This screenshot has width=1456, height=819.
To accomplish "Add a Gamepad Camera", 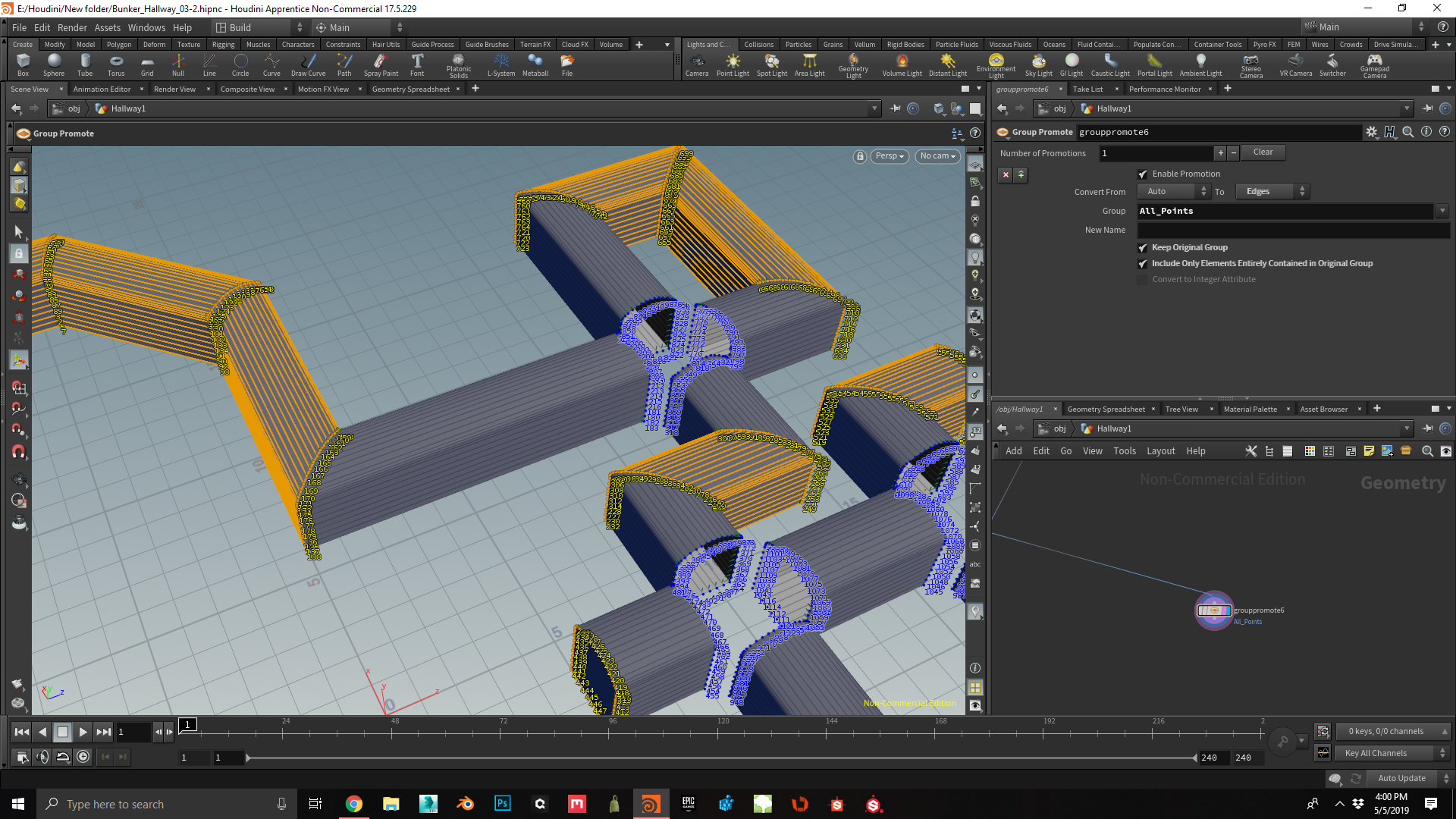I will tap(1375, 65).
